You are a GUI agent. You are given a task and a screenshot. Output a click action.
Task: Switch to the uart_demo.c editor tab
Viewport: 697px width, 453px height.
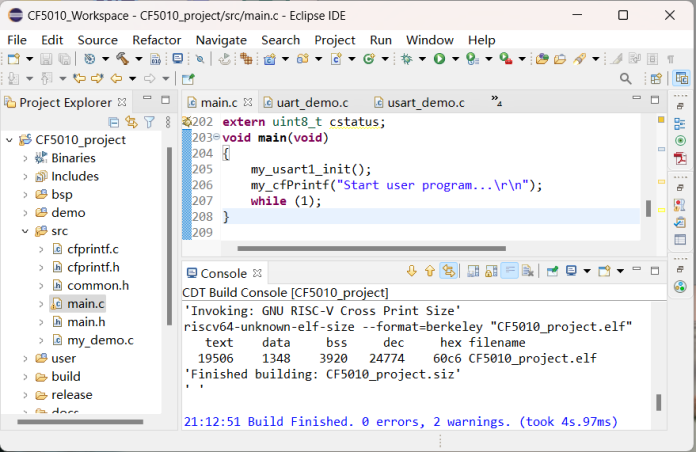[311, 102]
